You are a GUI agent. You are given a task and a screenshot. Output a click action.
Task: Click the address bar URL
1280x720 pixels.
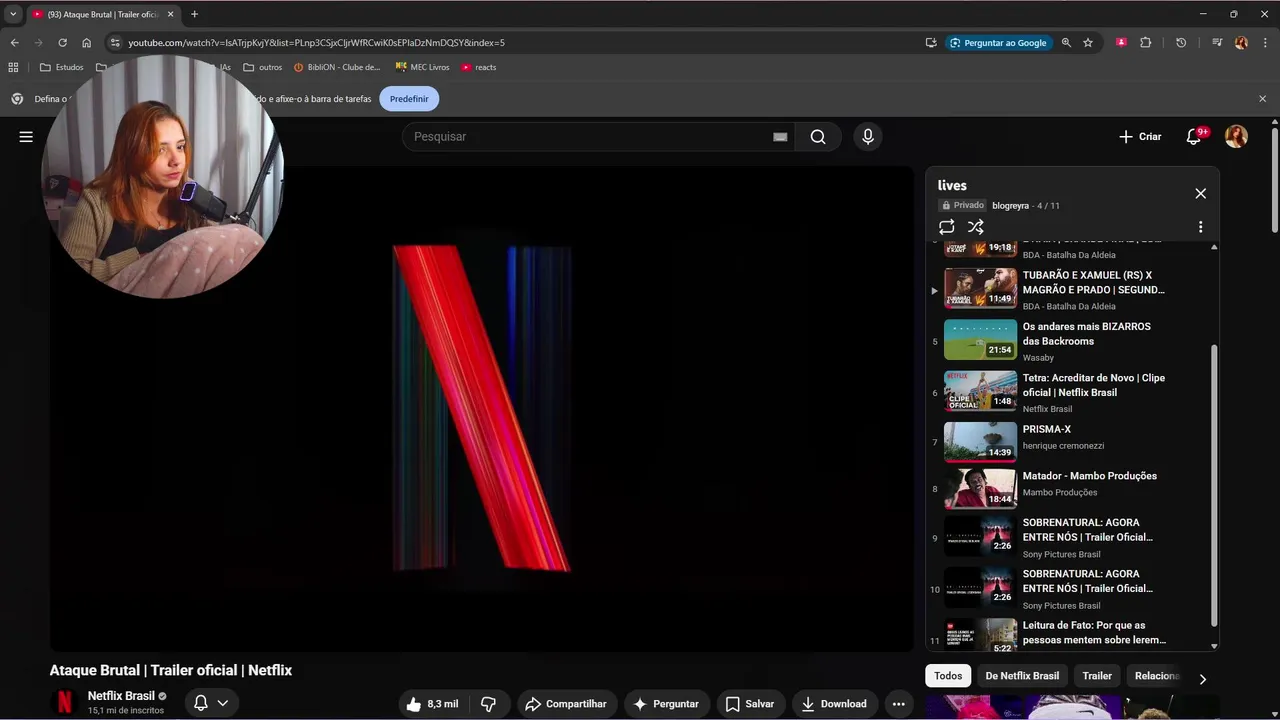pos(316,43)
